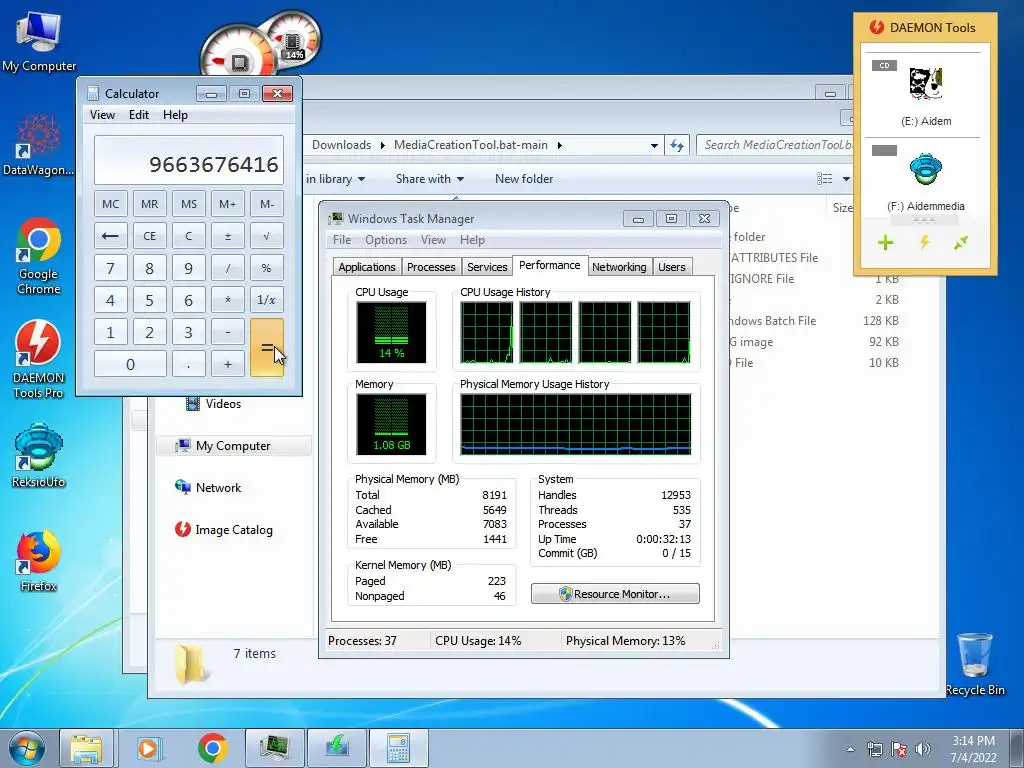Viewport: 1024px width, 768px height.
Task: Expand Downloads breadcrumb arrow
Action: 383,145
